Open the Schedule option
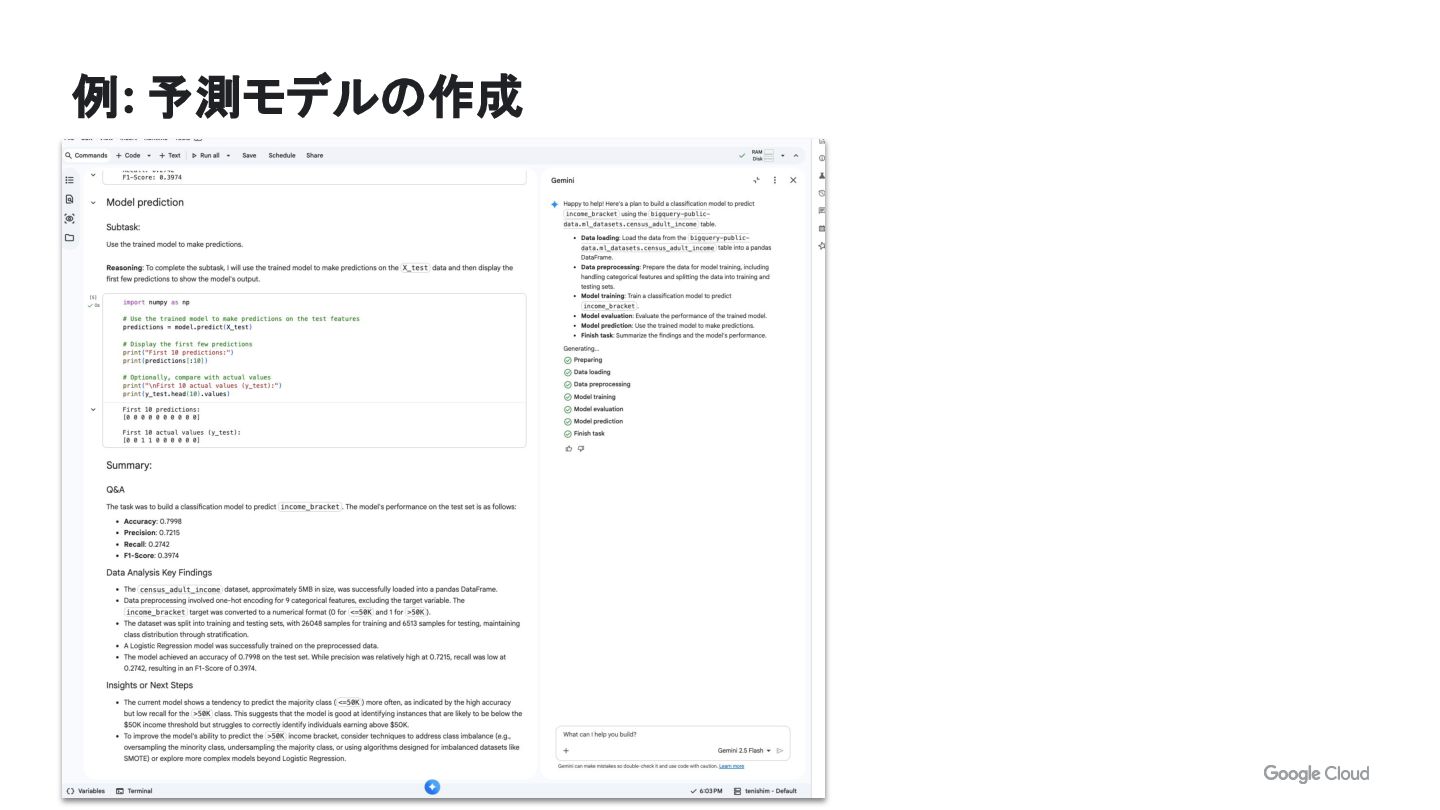This screenshot has height=810, width=1440. coord(282,155)
